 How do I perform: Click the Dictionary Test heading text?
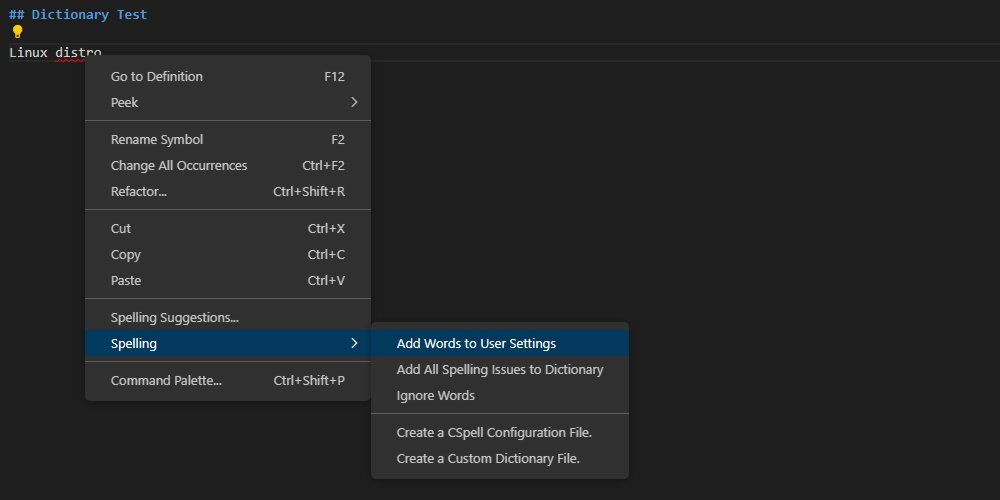click(x=89, y=15)
